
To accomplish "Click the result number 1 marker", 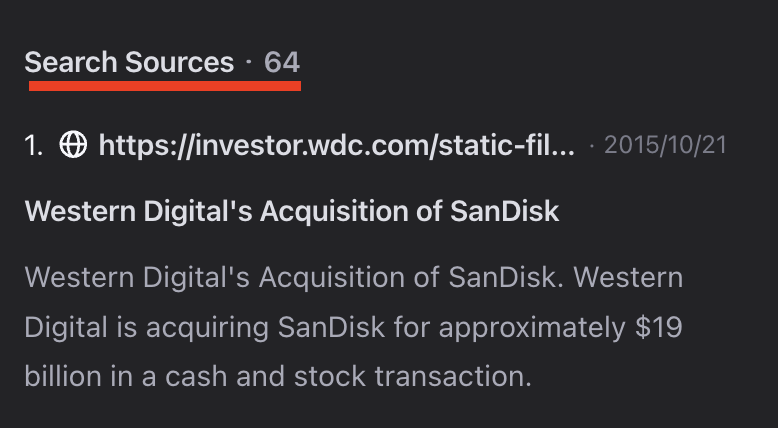I will (x=34, y=146).
